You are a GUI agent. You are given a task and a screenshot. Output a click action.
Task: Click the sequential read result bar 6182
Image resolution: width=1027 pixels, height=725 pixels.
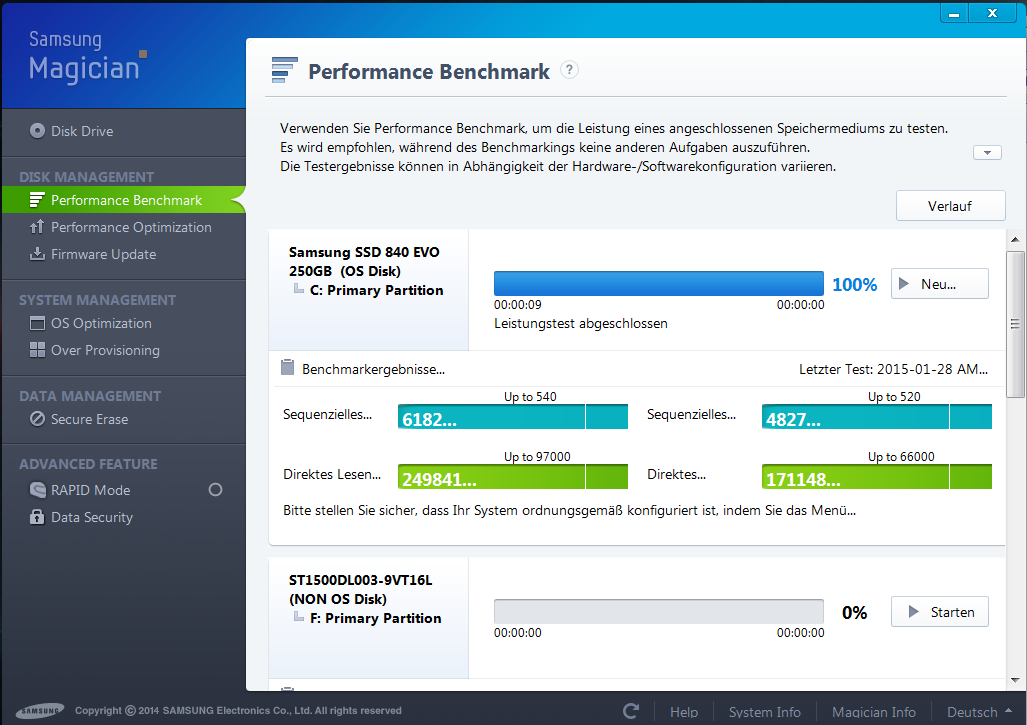pos(513,417)
